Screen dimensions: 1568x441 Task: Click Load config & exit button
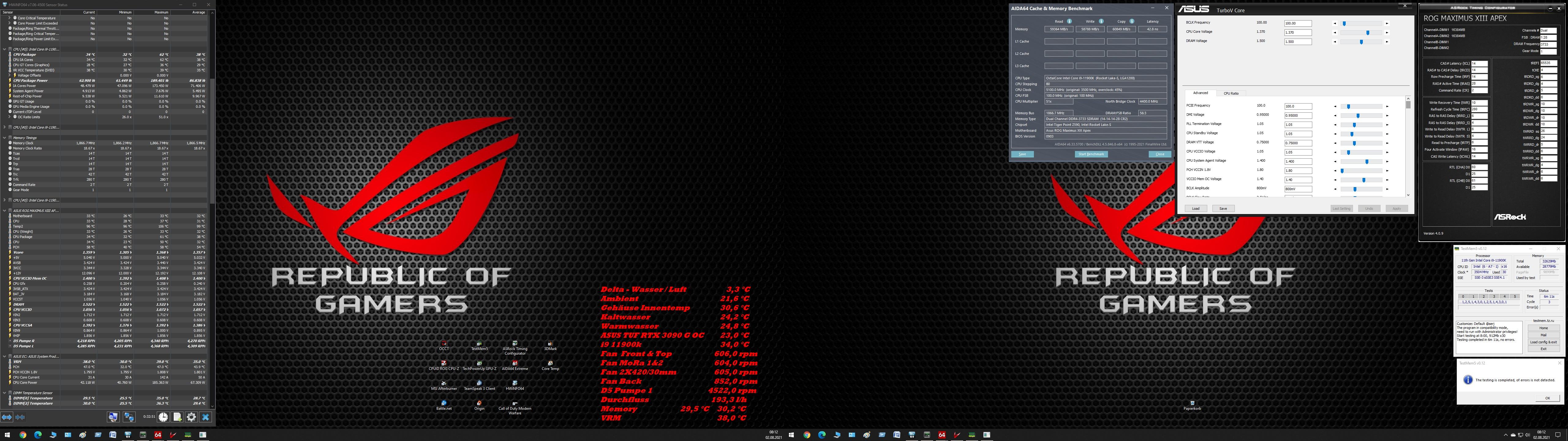point(1543,342)
